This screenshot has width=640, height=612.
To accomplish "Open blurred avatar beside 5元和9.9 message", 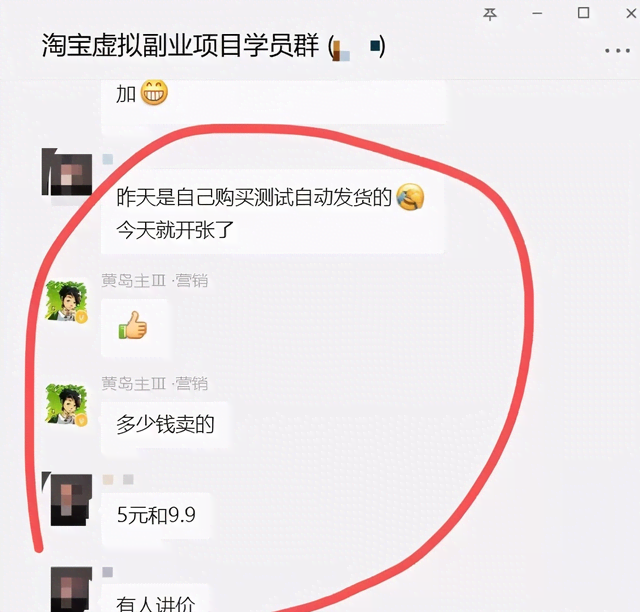I will pyautogui.click(x=68, y=499).
